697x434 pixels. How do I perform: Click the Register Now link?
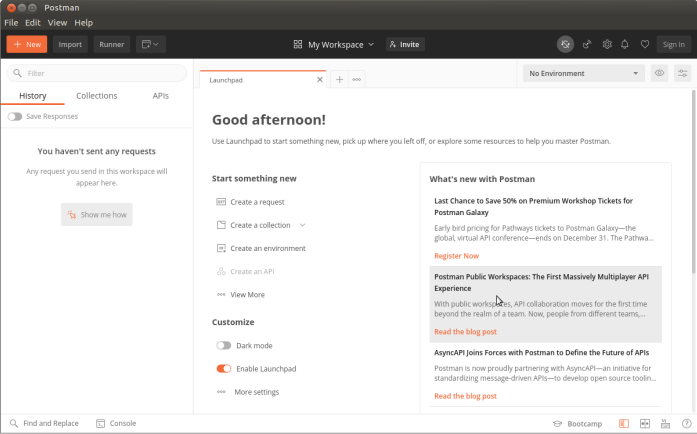[x=456, y=256]
